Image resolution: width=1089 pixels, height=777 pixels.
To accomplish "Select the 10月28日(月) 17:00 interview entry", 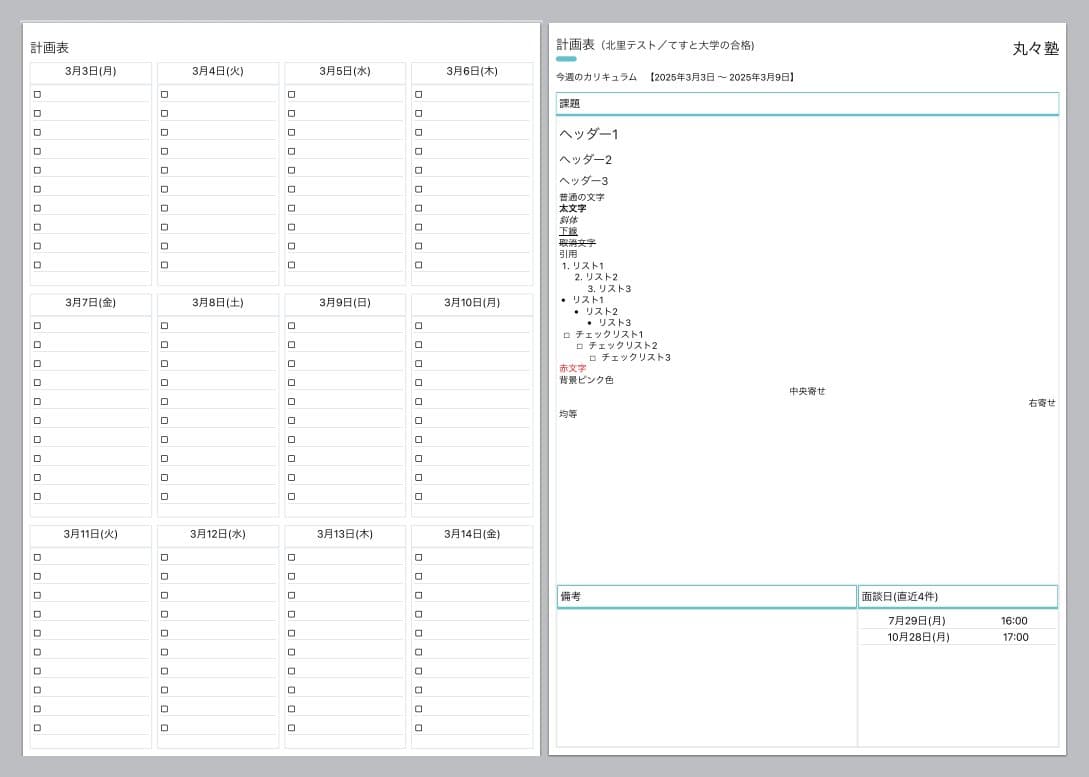I will pos(958,637).
